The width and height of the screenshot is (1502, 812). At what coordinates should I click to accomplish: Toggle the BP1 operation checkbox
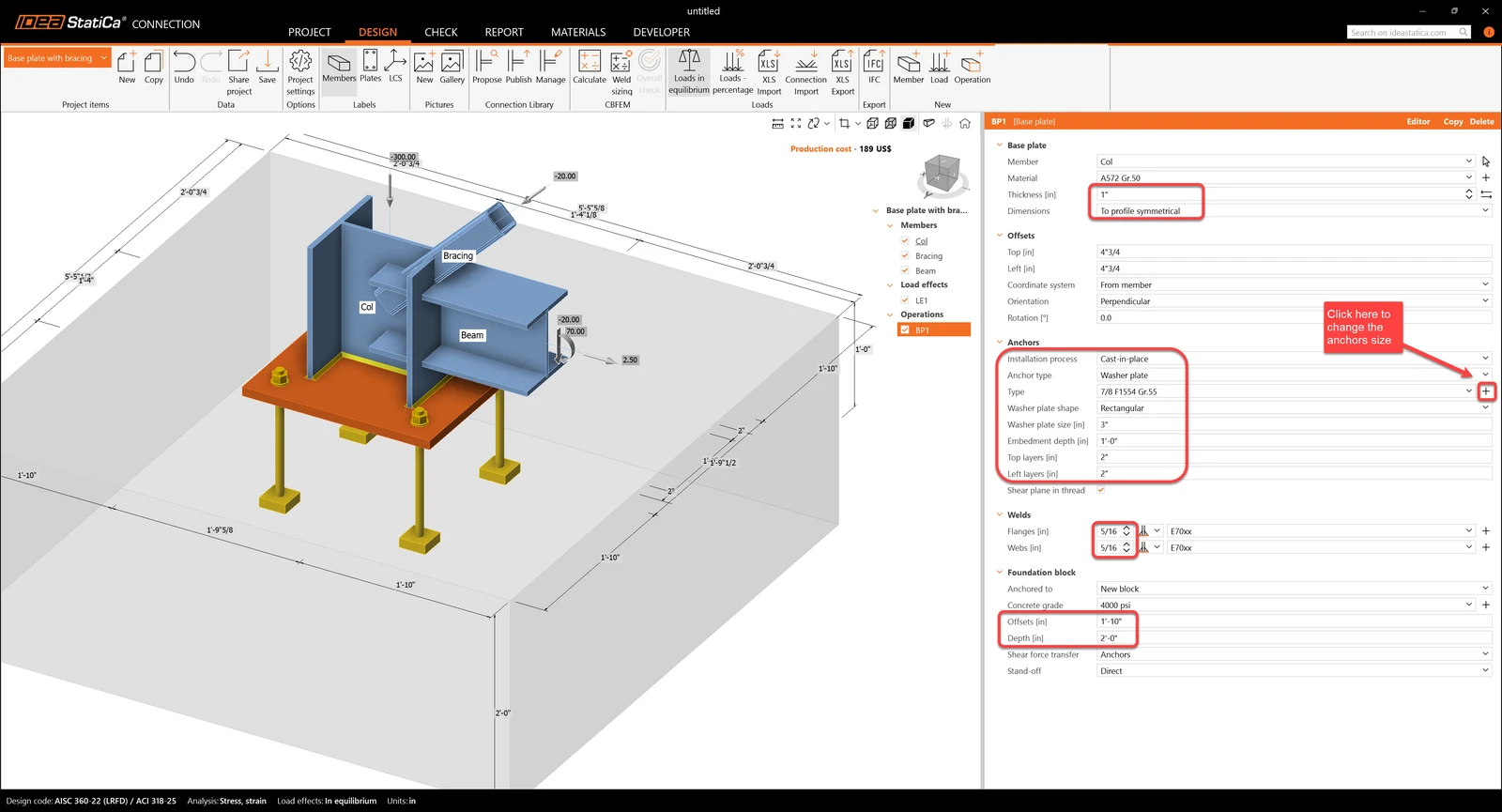click(x=905, y=329)
